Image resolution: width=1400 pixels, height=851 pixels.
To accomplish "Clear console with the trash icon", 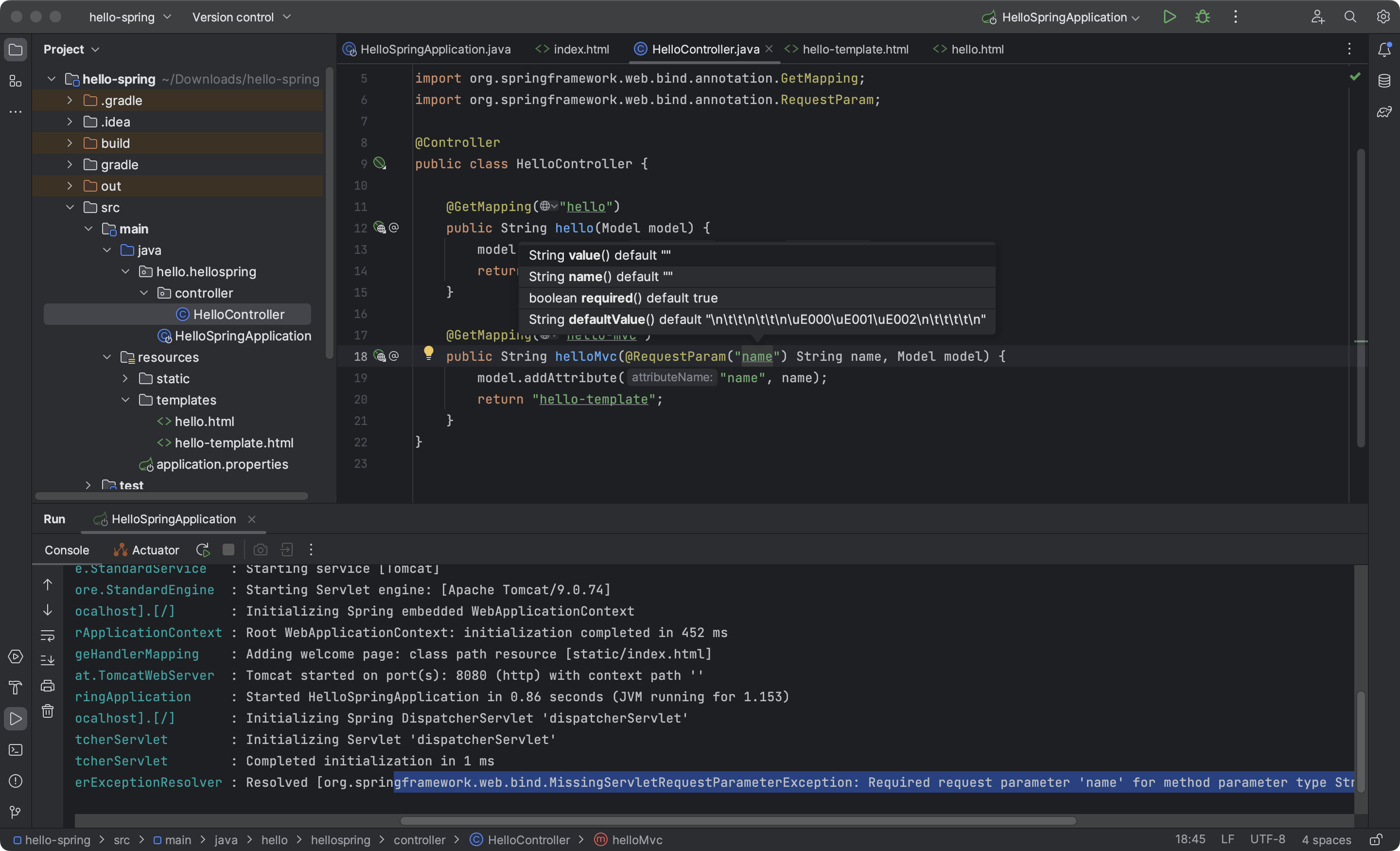I will [x=48, y=710].
